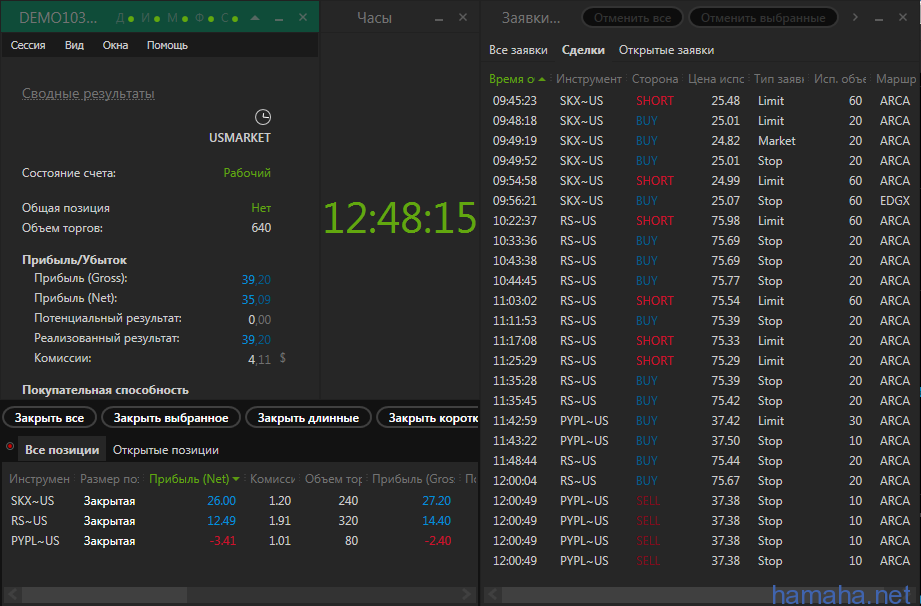Click the Отменить все button
This screenshot has height=606, width=921.
[632, 18]
